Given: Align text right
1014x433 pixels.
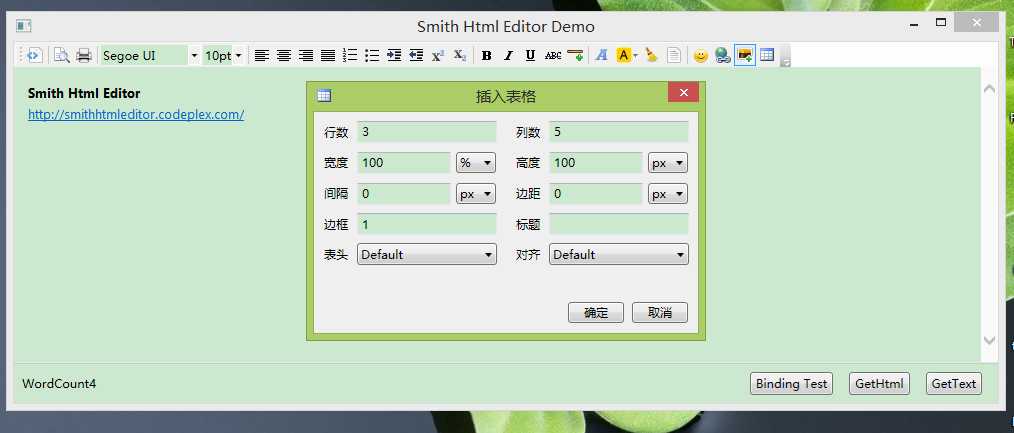Looking at the screenshot, I should (306, 56).
